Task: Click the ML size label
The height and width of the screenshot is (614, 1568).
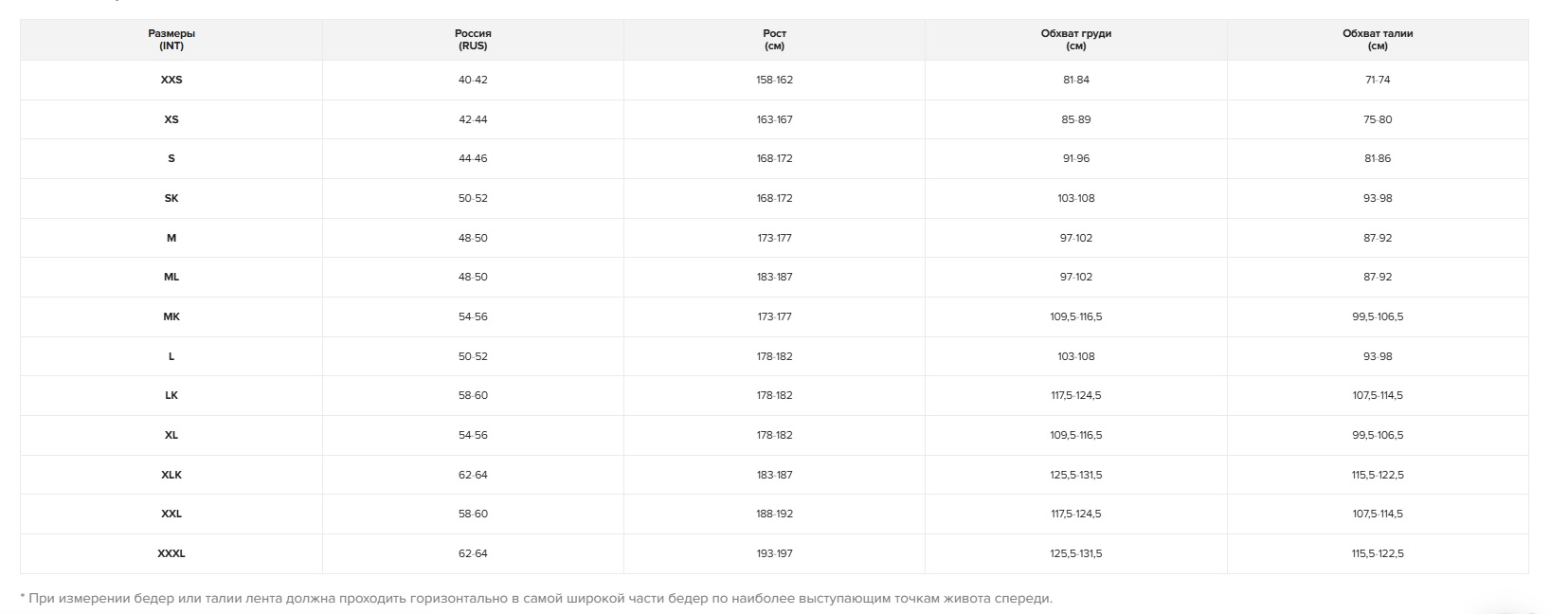Action: (171, 278)
